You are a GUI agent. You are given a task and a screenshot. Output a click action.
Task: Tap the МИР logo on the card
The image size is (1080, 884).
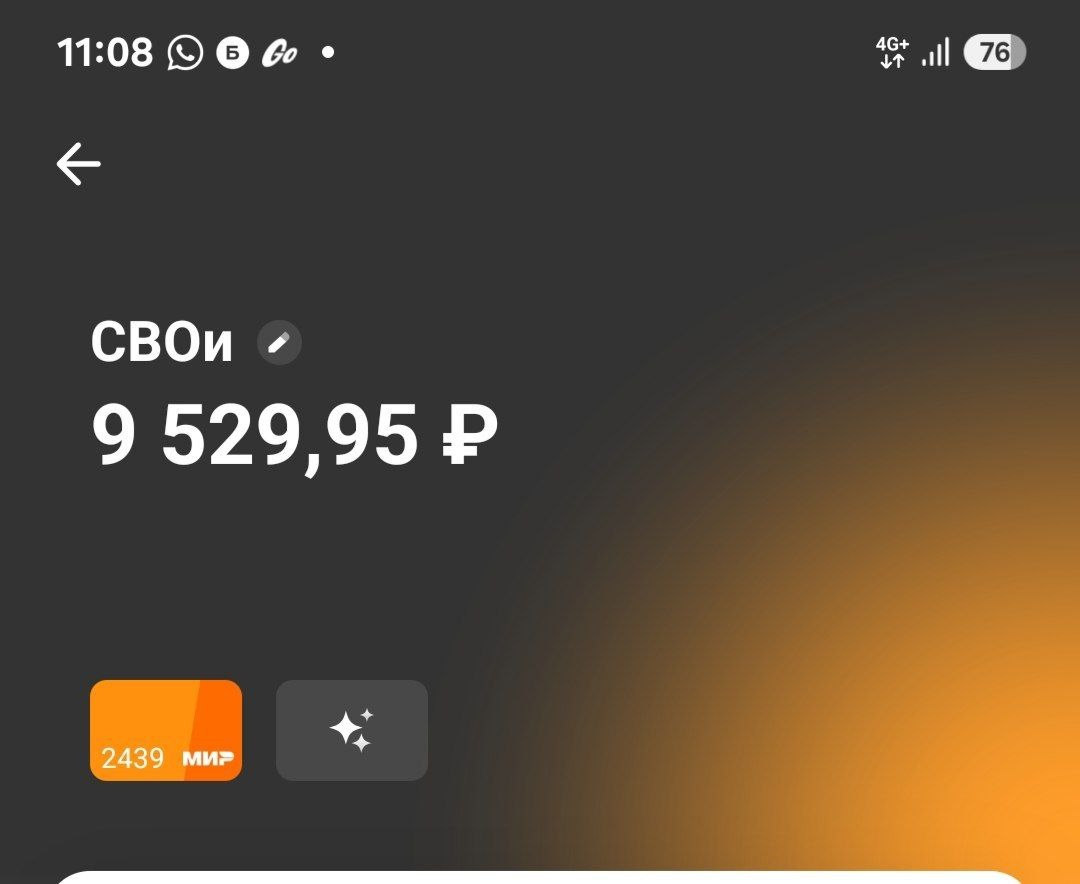click(207, 759)
